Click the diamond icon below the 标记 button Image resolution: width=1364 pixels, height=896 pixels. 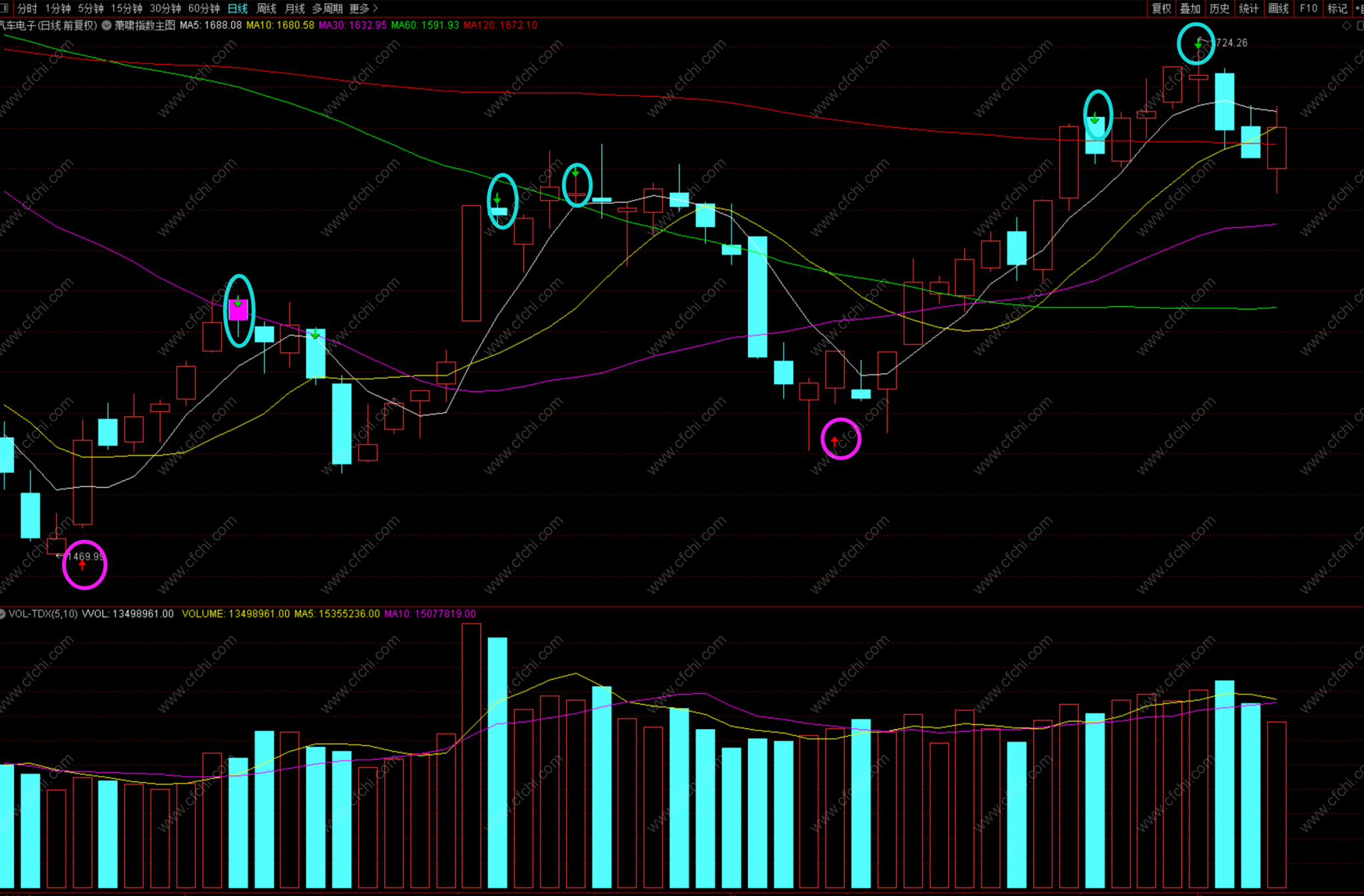1347,25
